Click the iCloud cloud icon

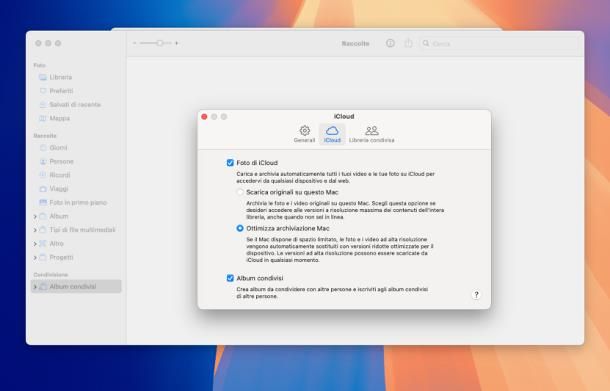(332, 130)
